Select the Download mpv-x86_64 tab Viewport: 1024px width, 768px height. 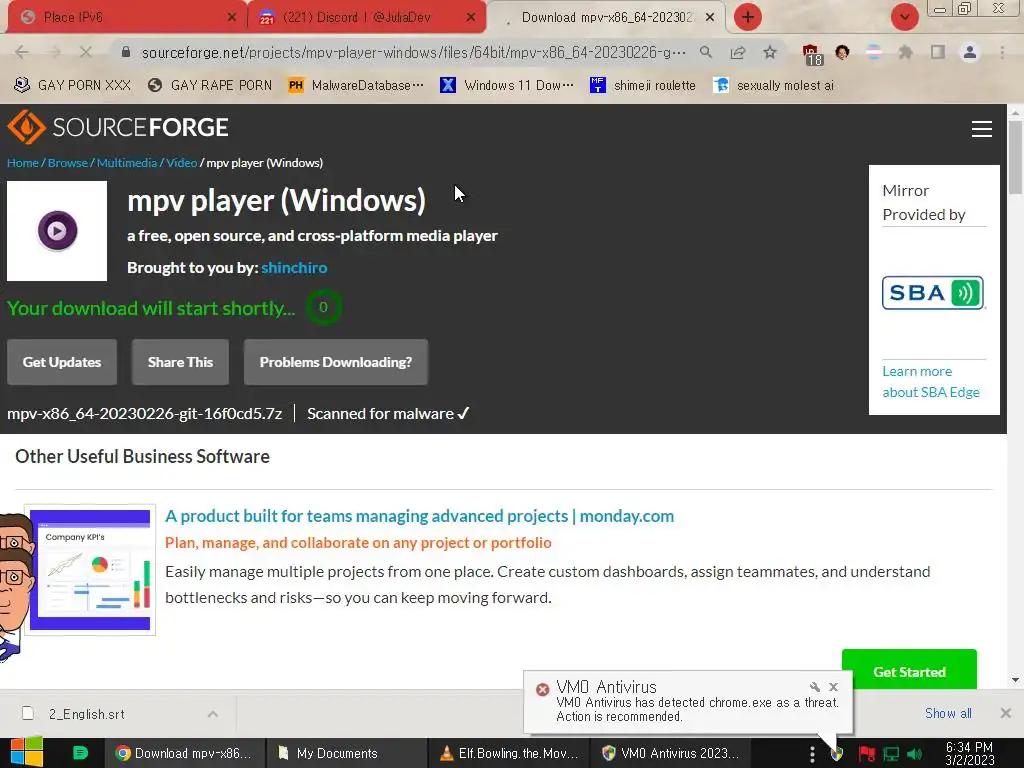[606, 17]
